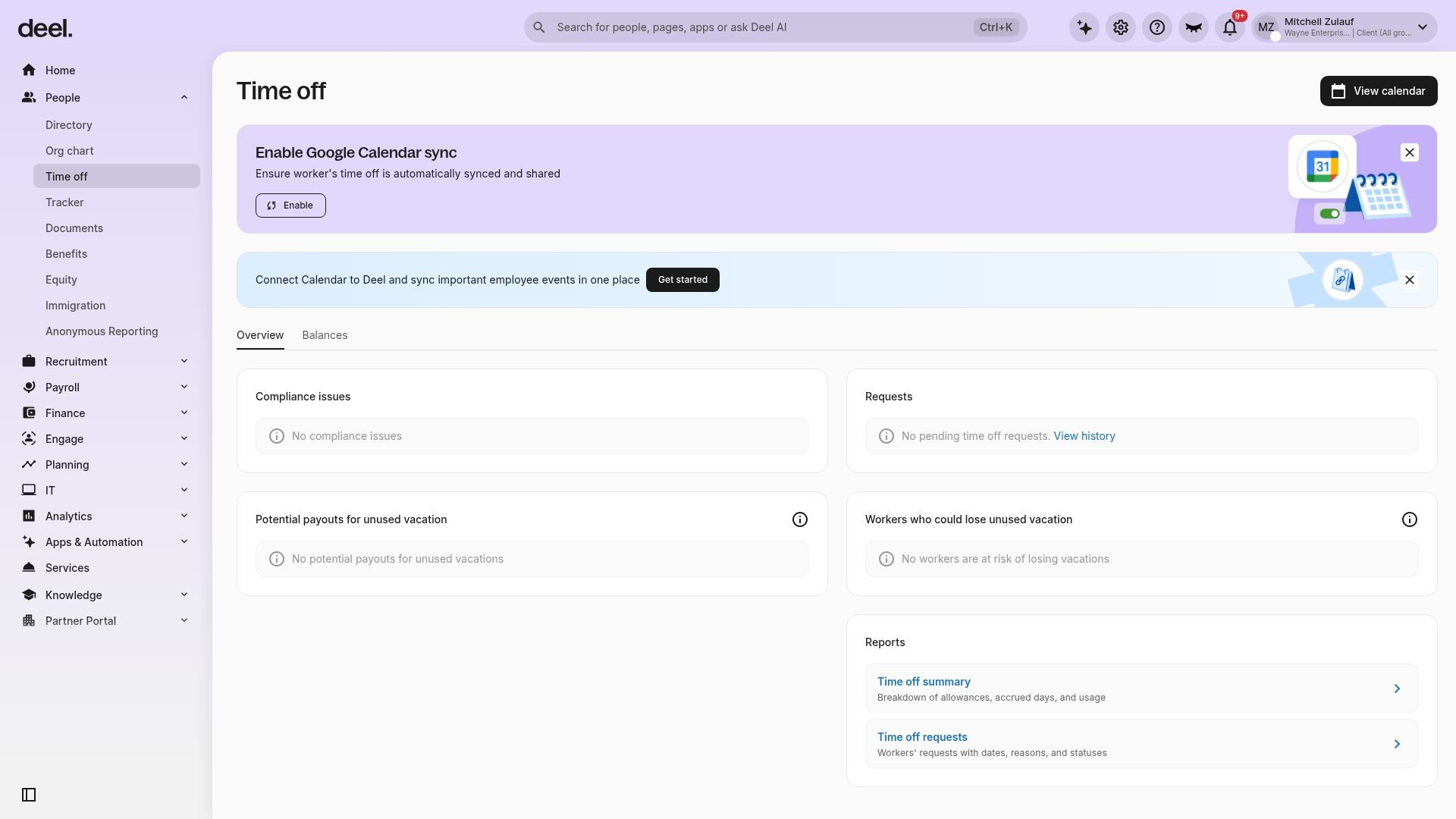Dismiss Google Calendar sync banner
The width and height of the screenshot is (1456, 819).
tap(1410, 152)
